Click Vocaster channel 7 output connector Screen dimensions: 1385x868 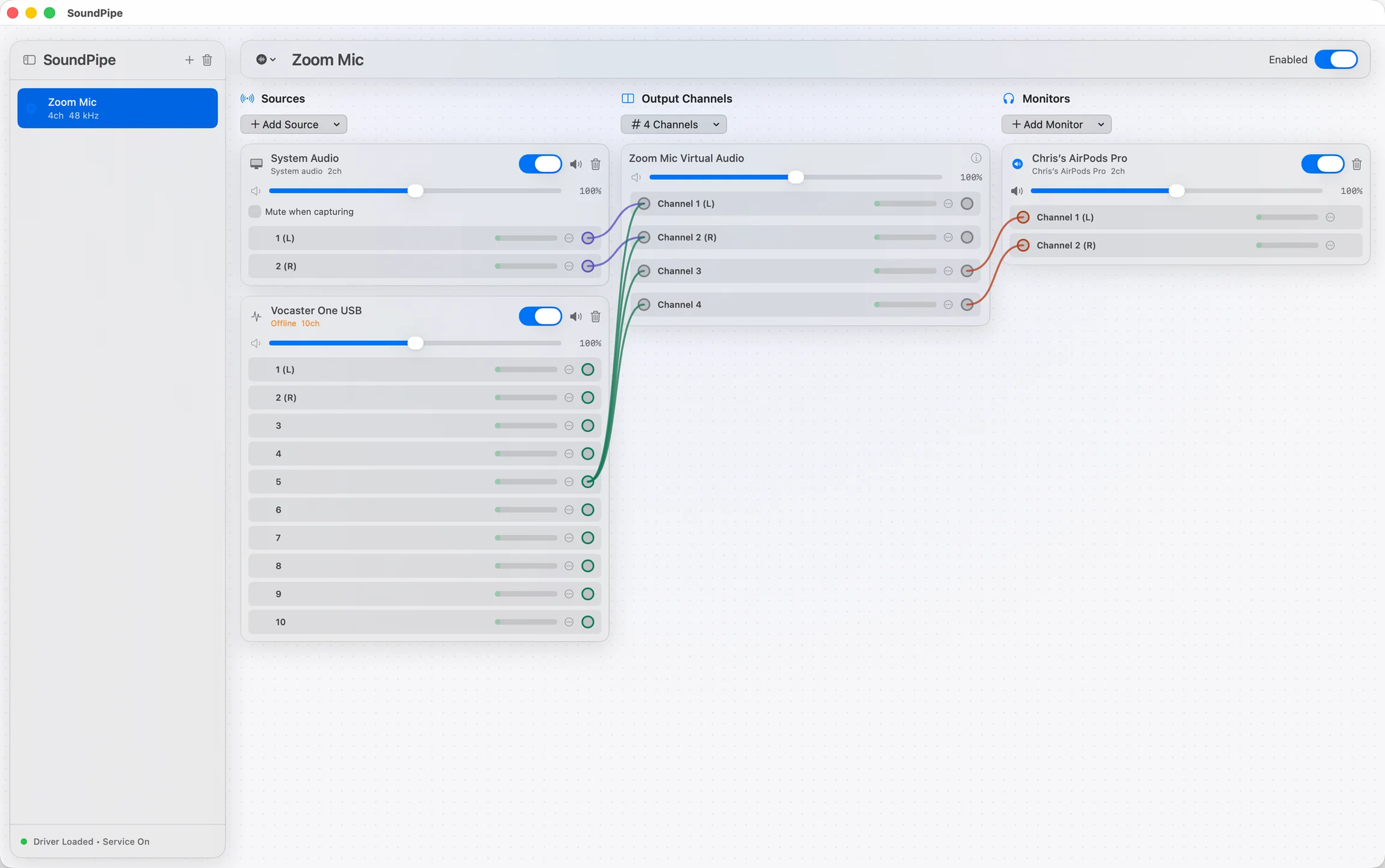point(588,538)
